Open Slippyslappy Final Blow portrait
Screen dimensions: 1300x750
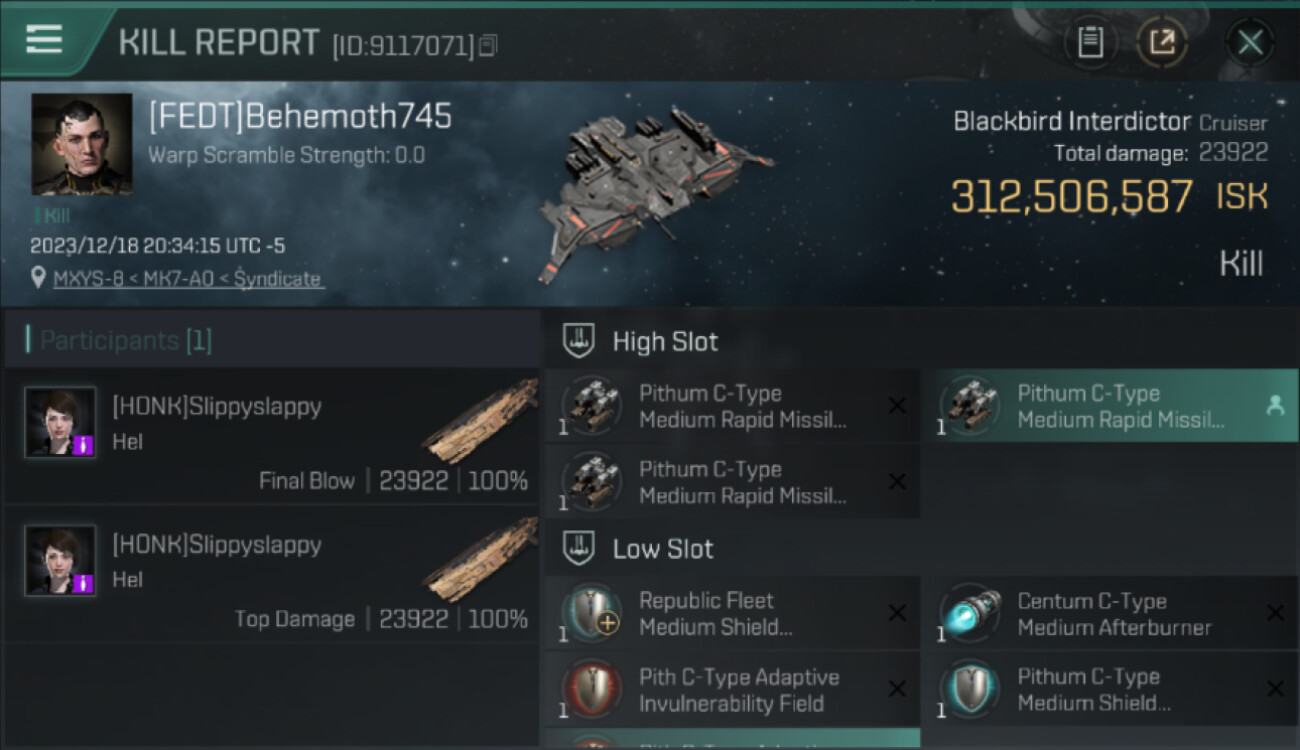pyautogui.click(x=60, y=423)
